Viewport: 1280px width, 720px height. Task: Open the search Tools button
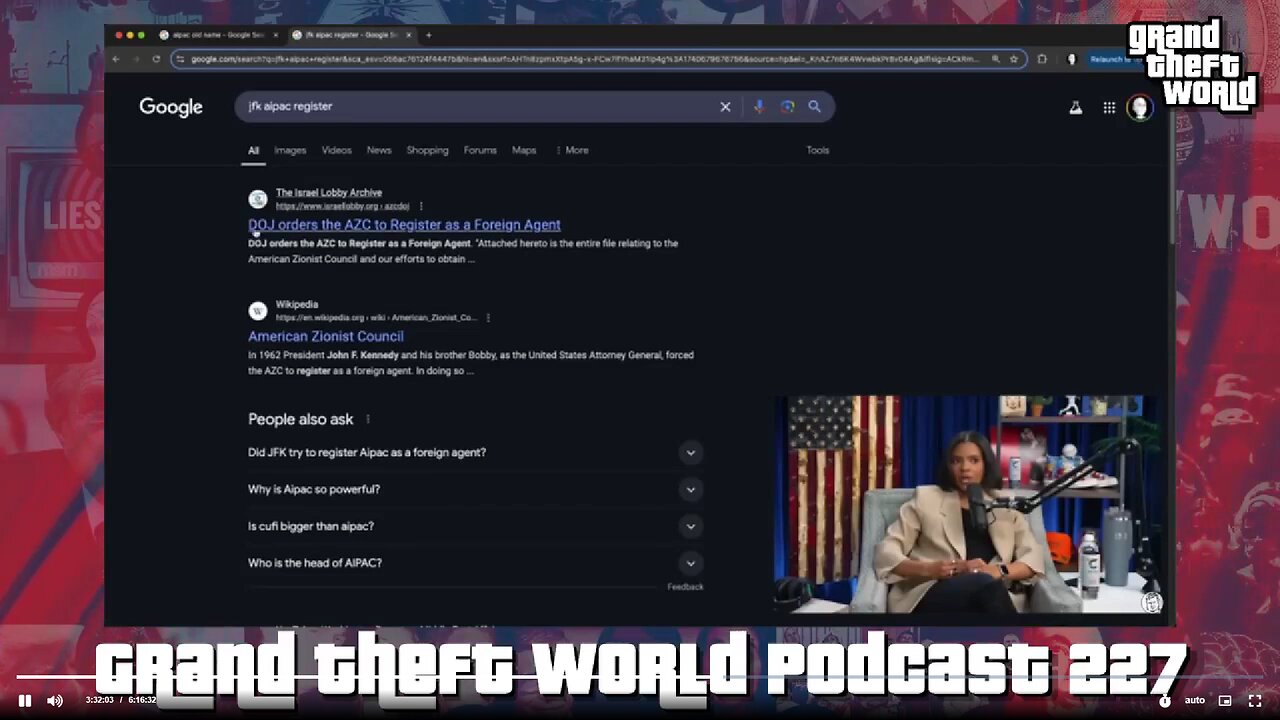818,150
